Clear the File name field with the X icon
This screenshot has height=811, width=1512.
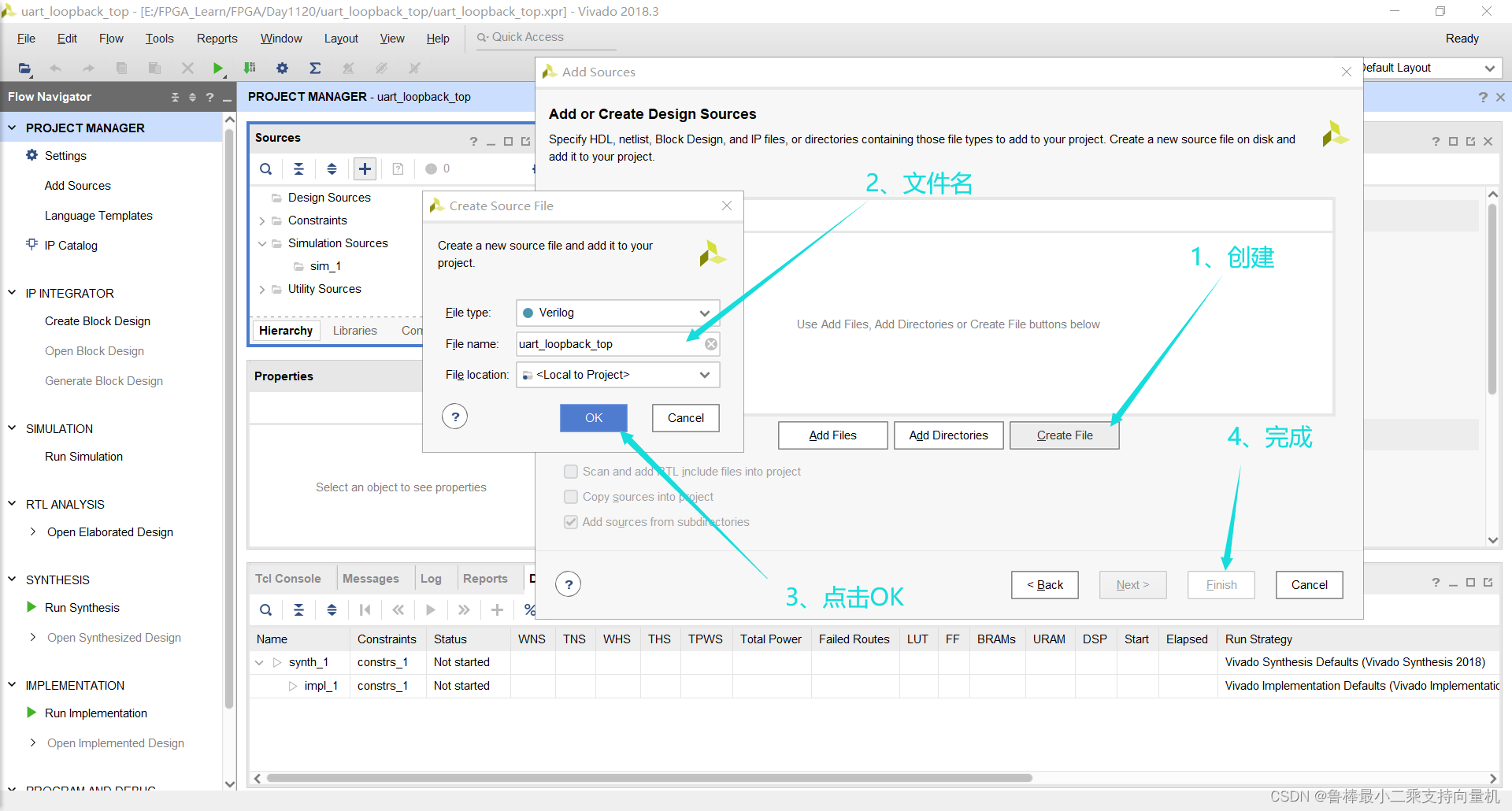(710, 344)
